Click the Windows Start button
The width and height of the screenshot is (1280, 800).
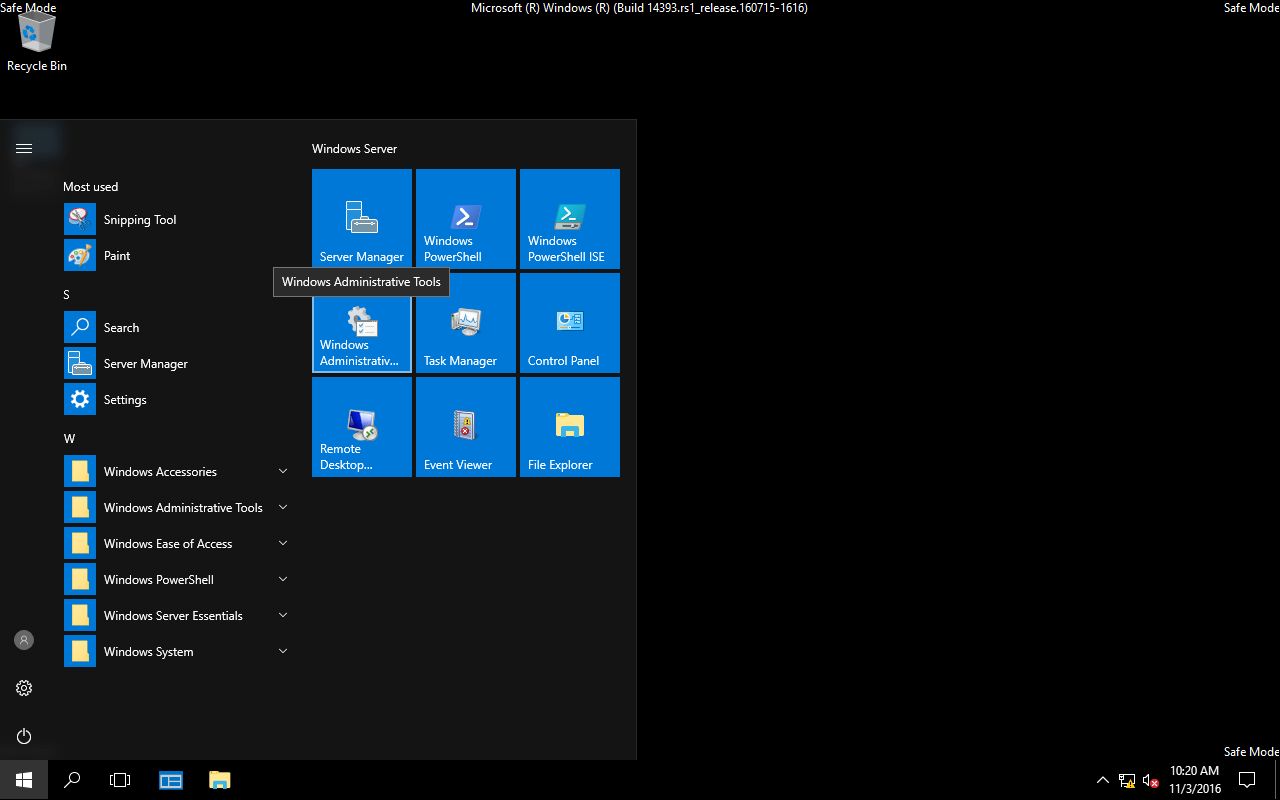(x=24, y=780)
